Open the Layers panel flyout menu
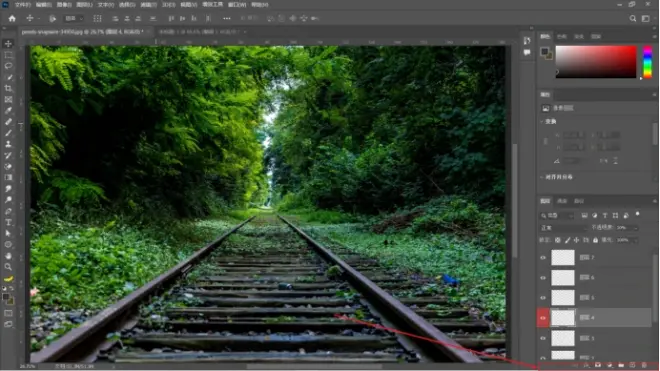Image resolution: width=660 pixels, height=371 pixels. point(654,201)
